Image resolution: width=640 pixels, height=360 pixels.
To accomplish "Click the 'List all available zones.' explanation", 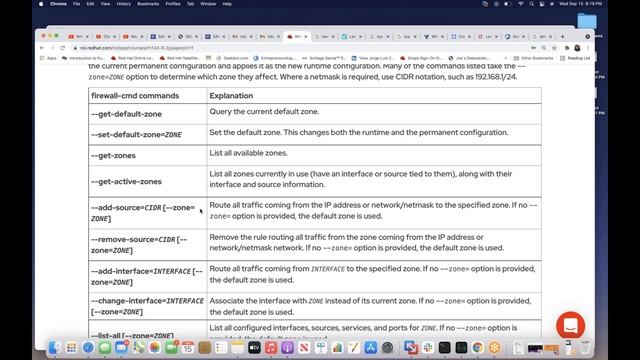I will (x=248, y=153).
